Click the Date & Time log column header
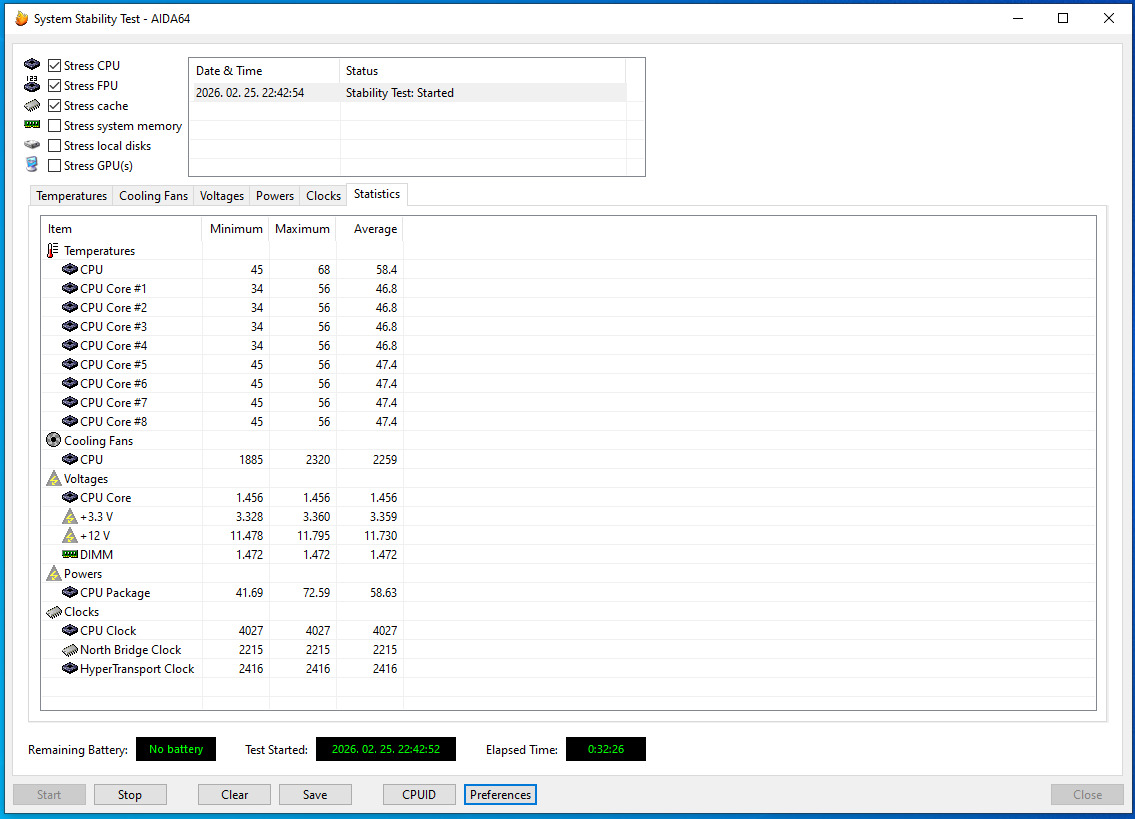 pos(264,71)
